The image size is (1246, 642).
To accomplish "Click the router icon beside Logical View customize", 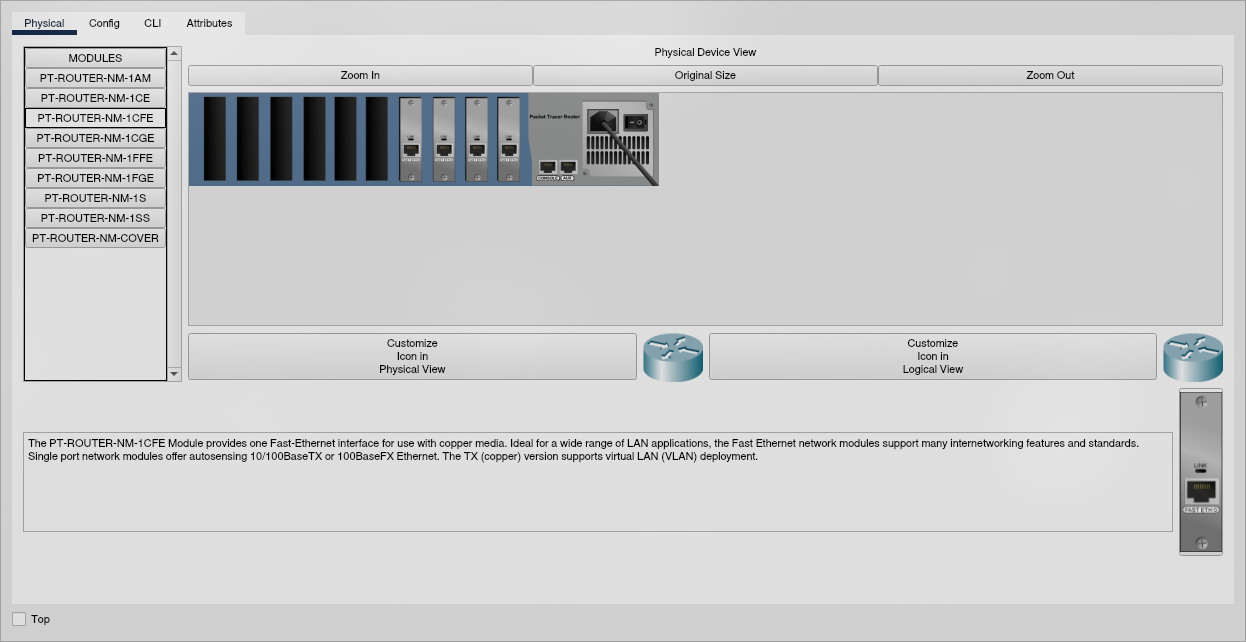I will coord(1193,357).
